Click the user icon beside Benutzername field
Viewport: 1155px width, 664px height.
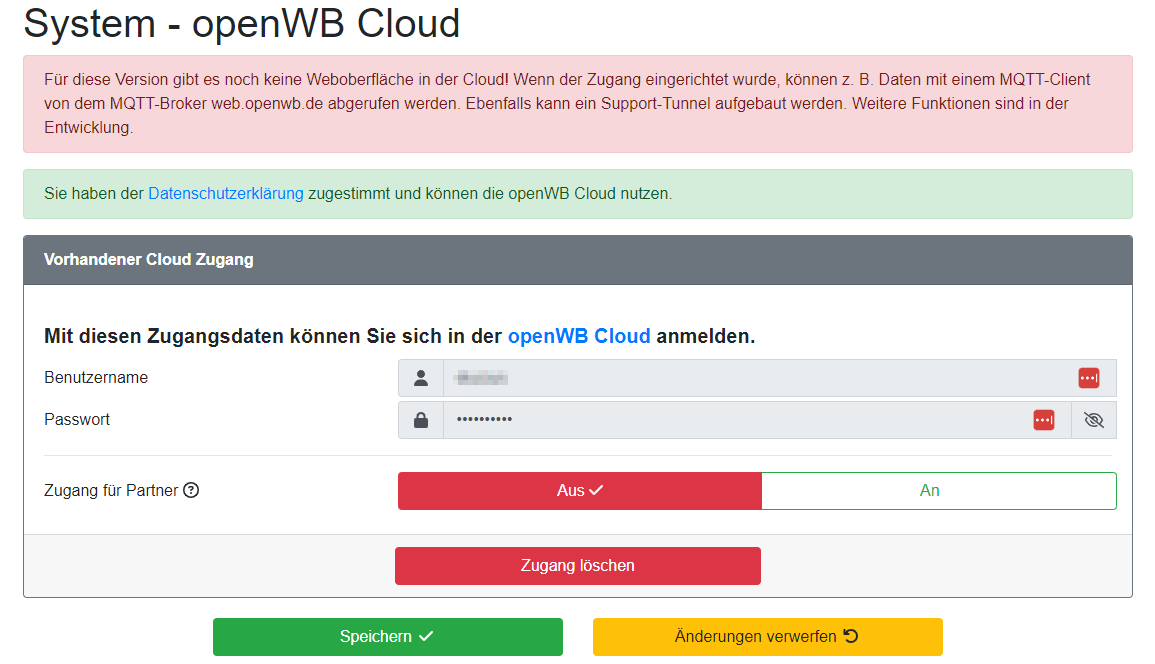tap(421, 378)
